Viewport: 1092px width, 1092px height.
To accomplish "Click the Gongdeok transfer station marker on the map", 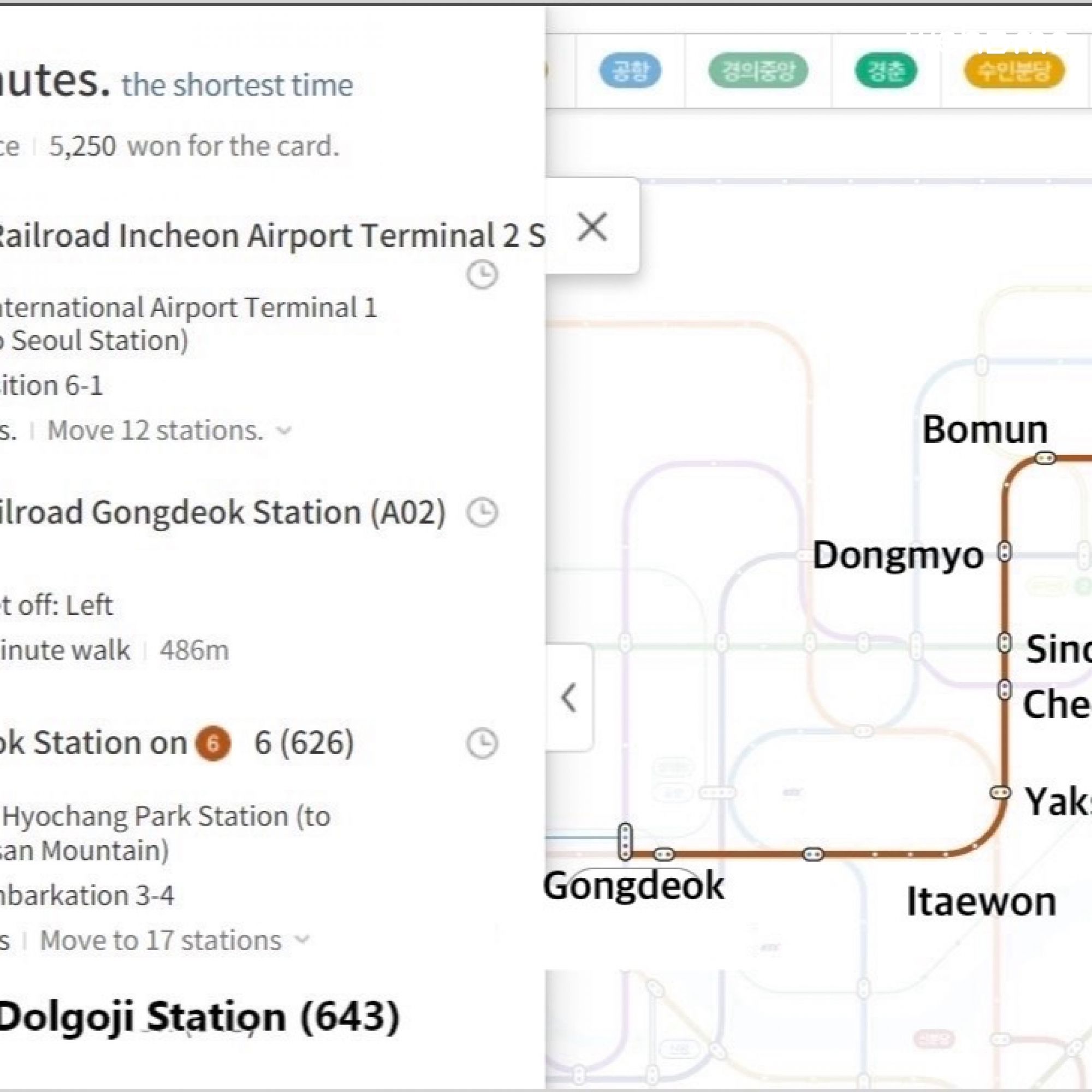I will point(625,842).
